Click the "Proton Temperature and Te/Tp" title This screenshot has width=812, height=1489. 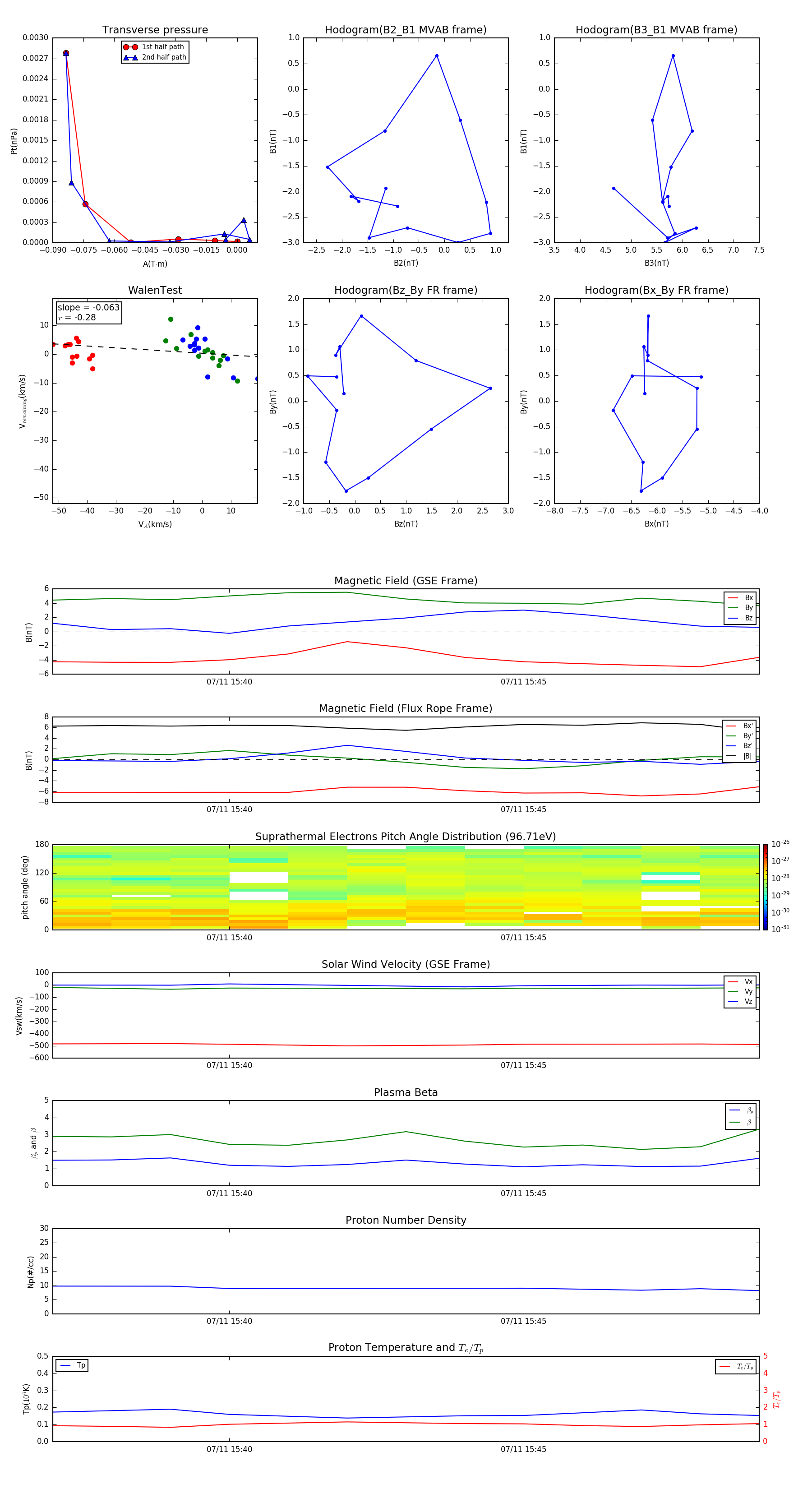coord(406,1348)
